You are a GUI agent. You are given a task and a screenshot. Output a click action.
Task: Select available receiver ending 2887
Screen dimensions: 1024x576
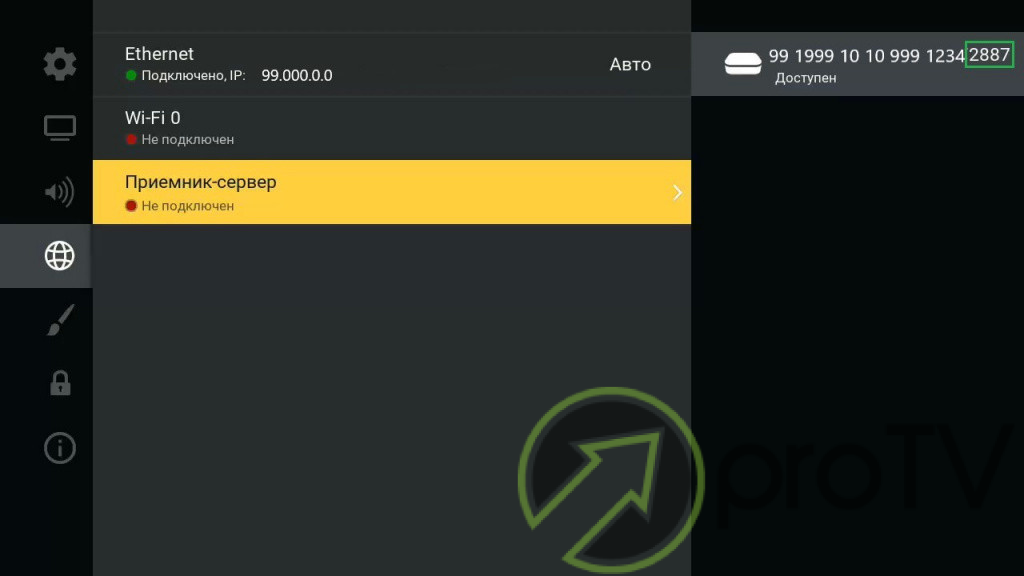[x=857, y=64]
